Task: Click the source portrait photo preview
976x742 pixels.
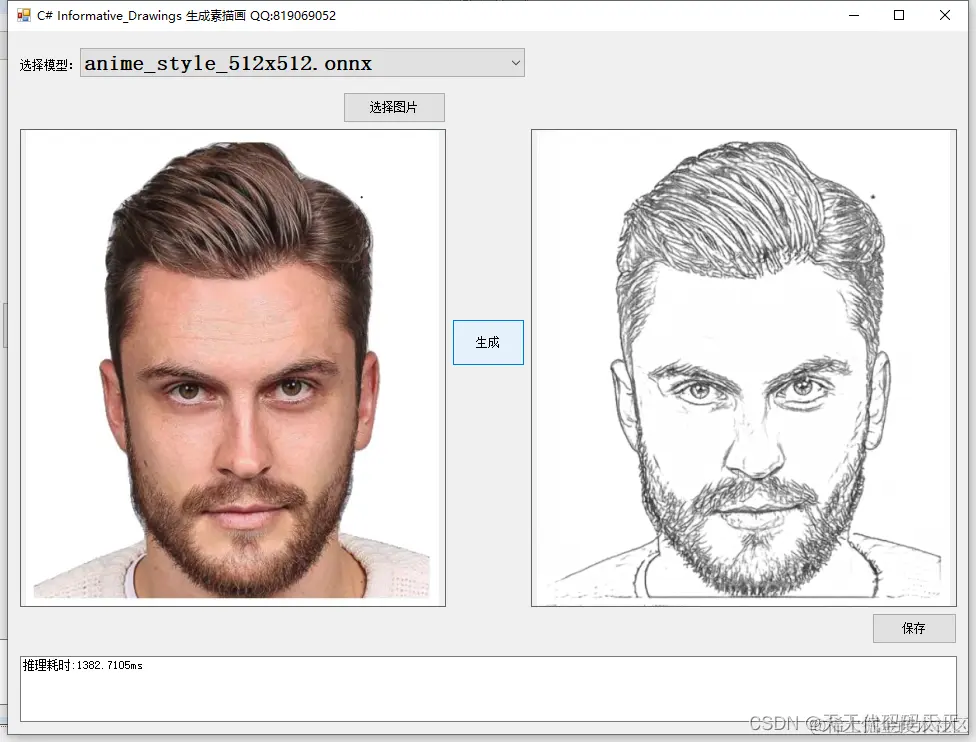Action: tap(233, 368)
